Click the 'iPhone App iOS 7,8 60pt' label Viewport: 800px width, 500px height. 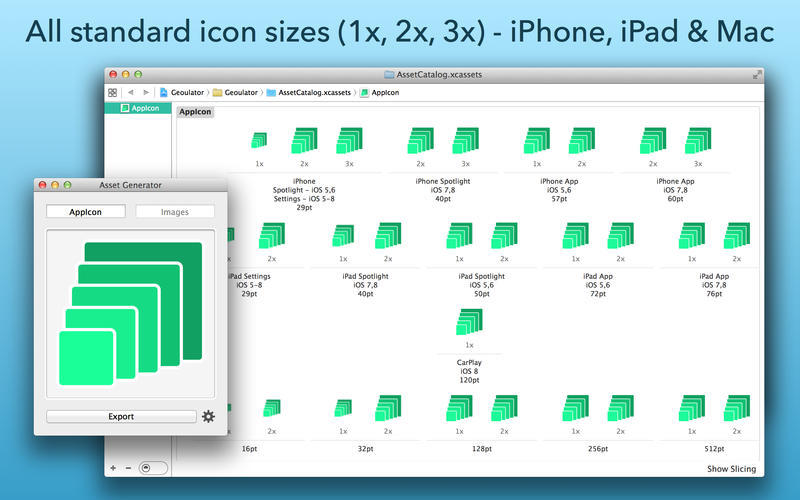[675, 190]
